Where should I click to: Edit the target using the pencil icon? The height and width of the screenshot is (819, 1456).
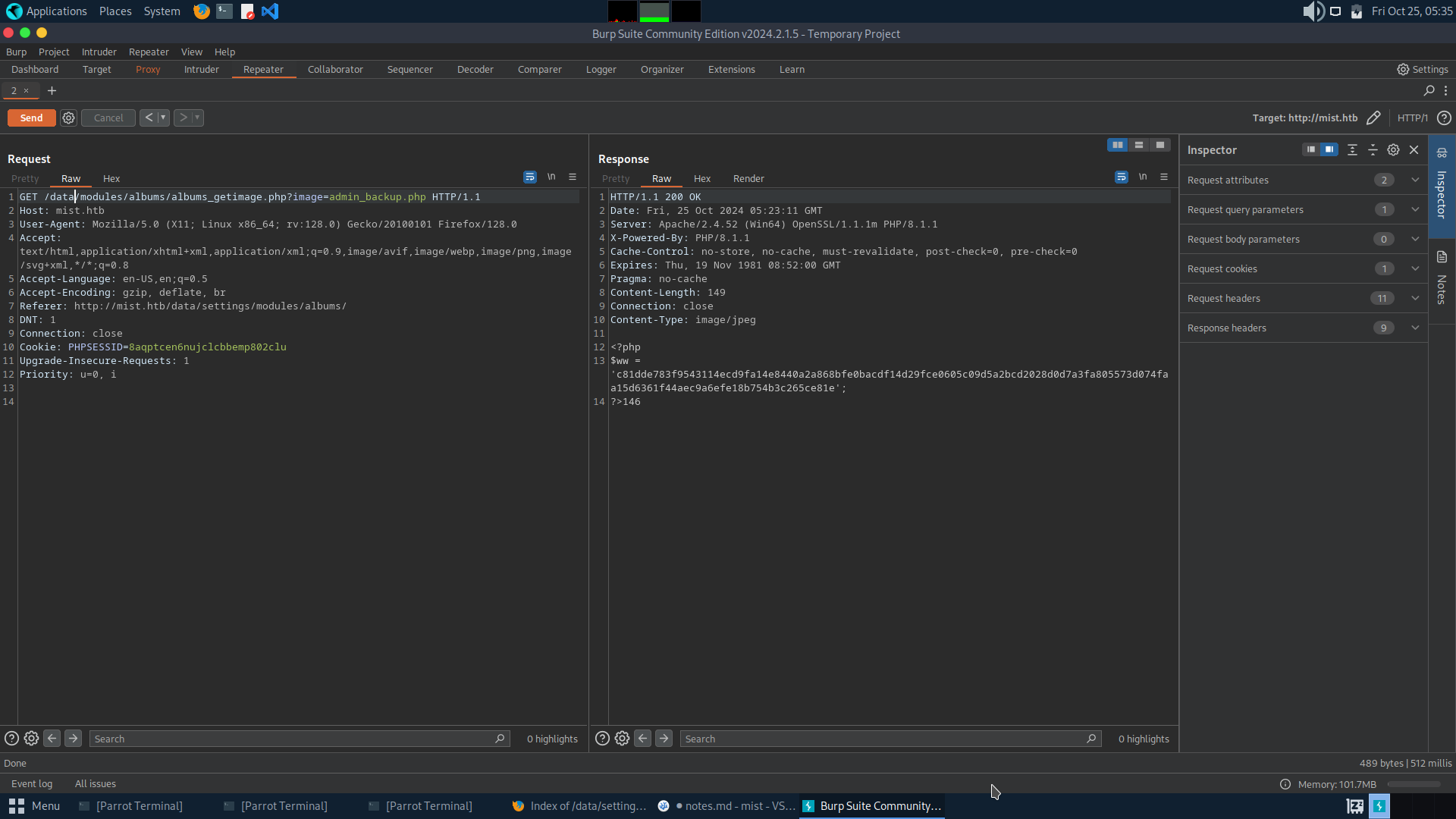(x=1374, y=118)
